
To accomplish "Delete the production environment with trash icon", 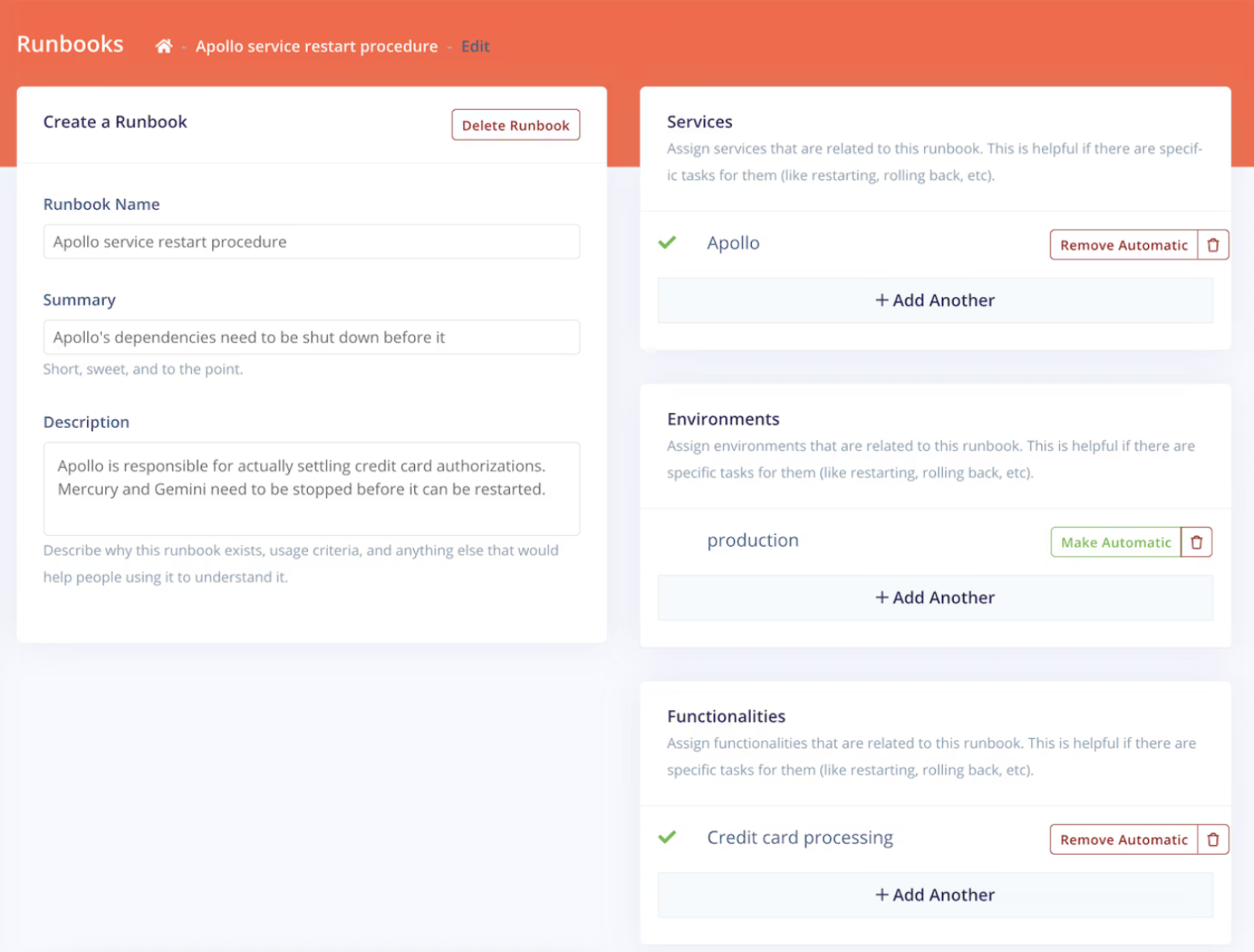I will coord(1196,542).
